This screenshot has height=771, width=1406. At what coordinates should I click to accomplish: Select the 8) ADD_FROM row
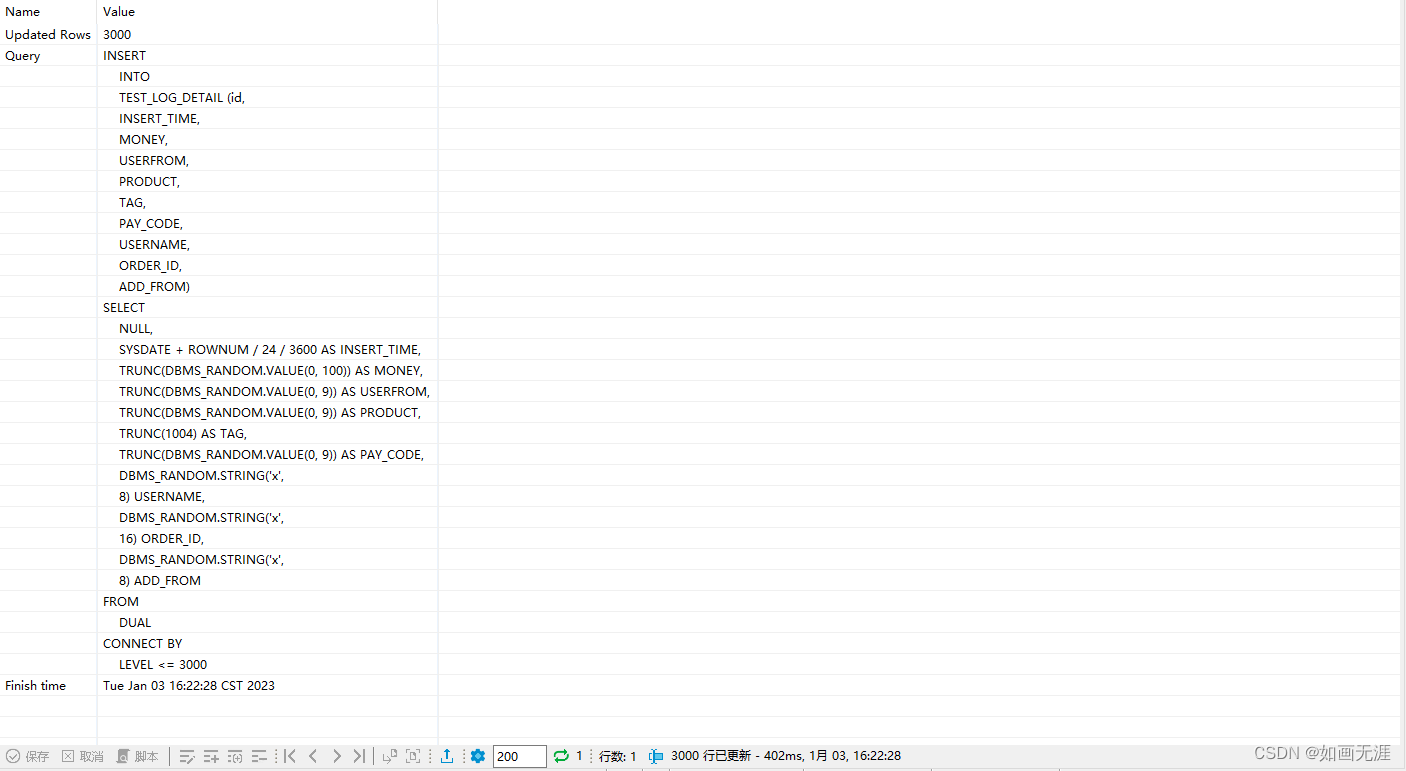click(267, 580)
